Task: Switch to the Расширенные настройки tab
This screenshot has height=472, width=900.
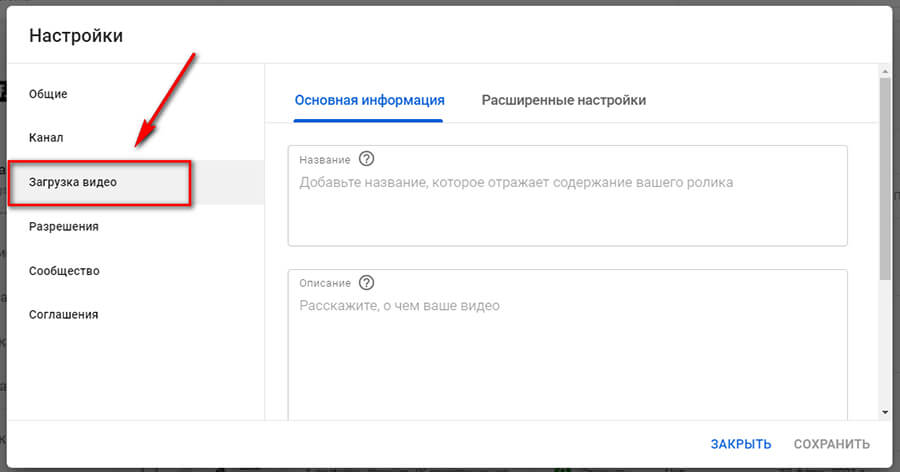Action: point(563,100)
